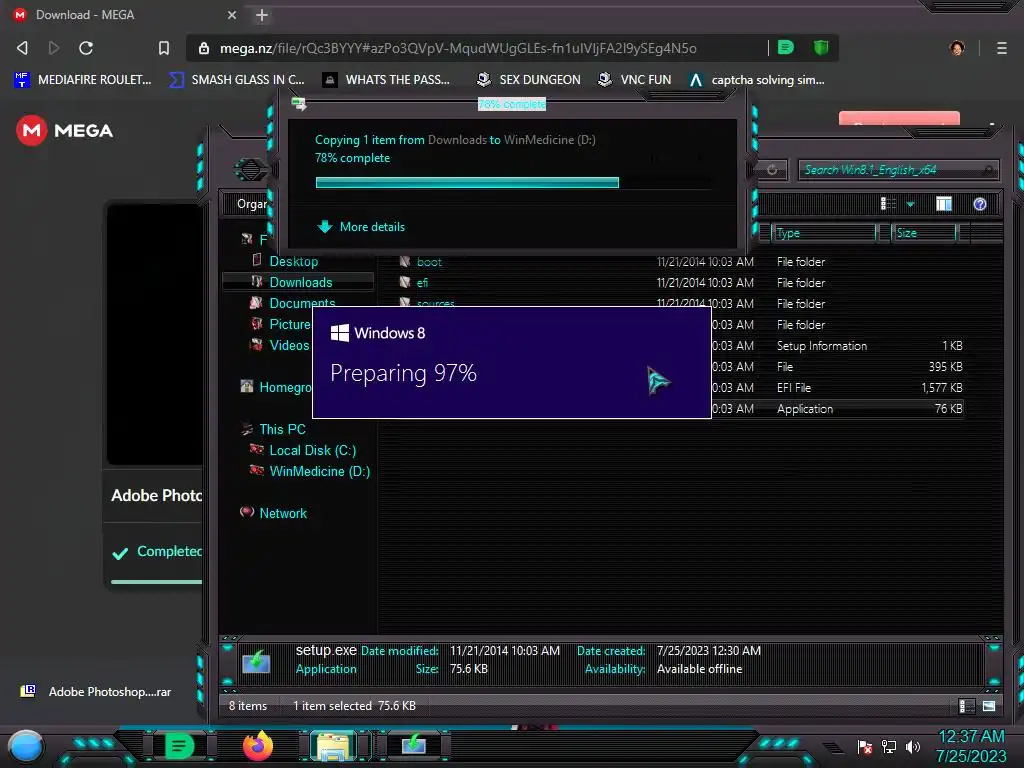Screen dimensions: 1024x768
Task: Switch to large icons view in status bar
Action: [x=989, y=706]
